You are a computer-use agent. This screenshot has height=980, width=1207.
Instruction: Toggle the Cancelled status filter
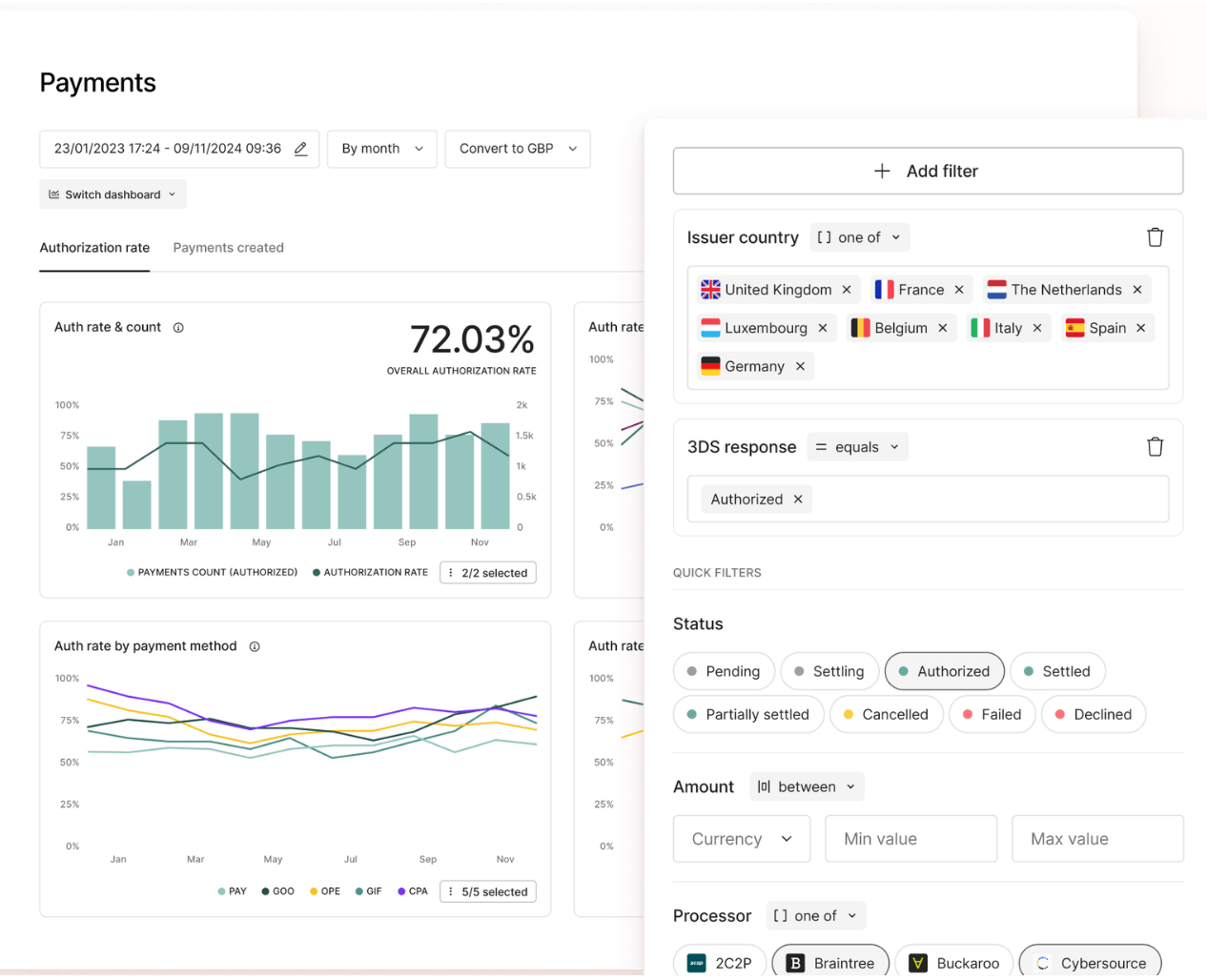coord(887,714)
